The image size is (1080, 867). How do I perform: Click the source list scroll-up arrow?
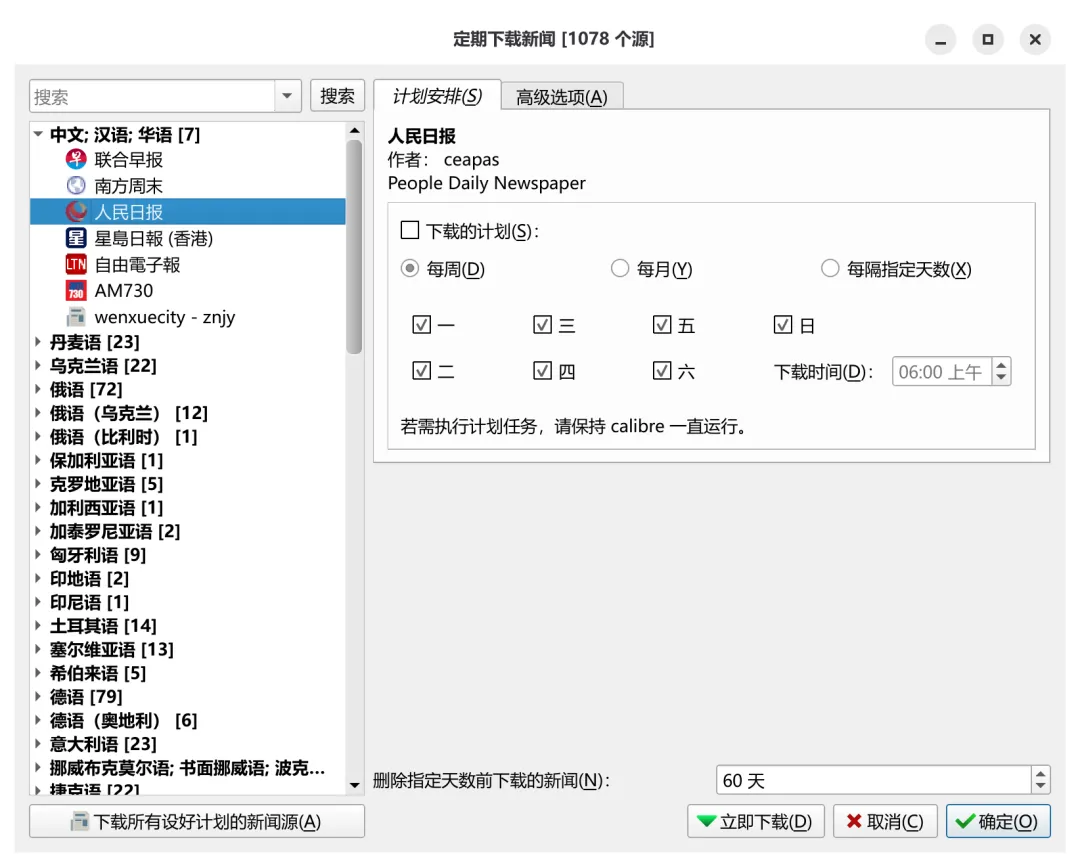354,130
